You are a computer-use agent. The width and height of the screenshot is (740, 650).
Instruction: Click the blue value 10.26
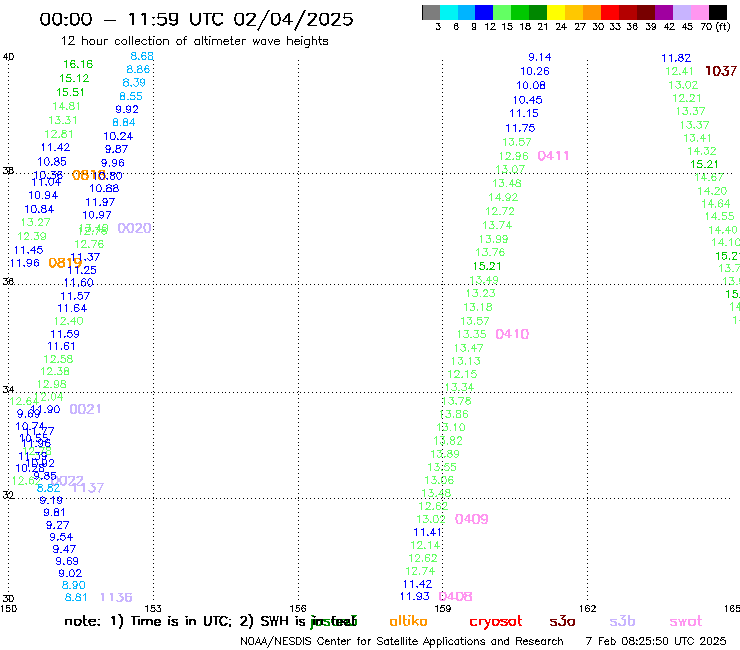535,71
